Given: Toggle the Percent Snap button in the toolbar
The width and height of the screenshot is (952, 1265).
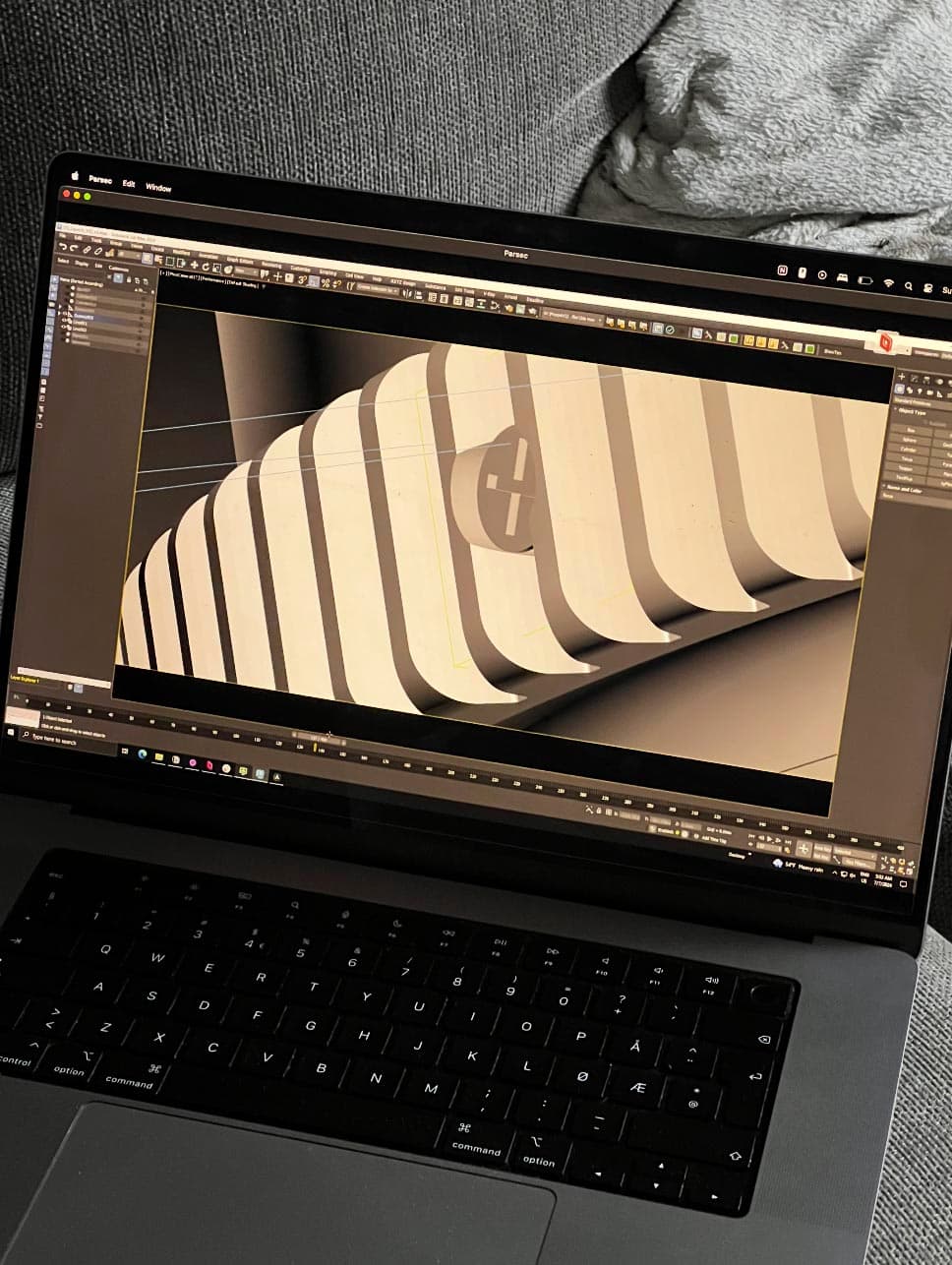Looking at the screenshot, I should tap(325, 282).
